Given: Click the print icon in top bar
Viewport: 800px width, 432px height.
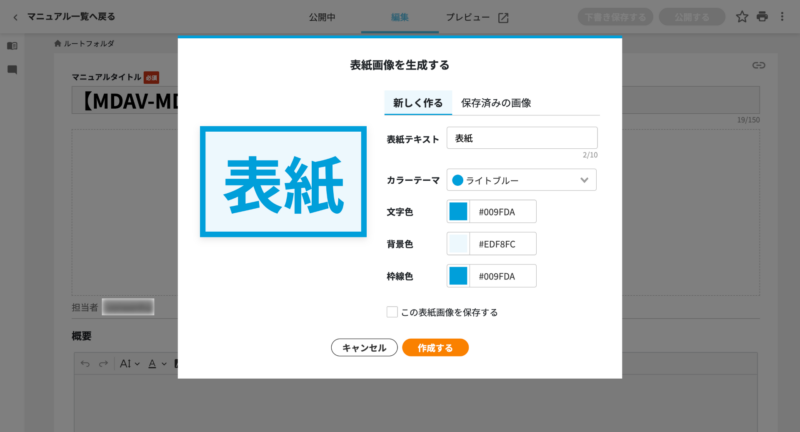Looking at the screenshot, I should tap(762, 17).
